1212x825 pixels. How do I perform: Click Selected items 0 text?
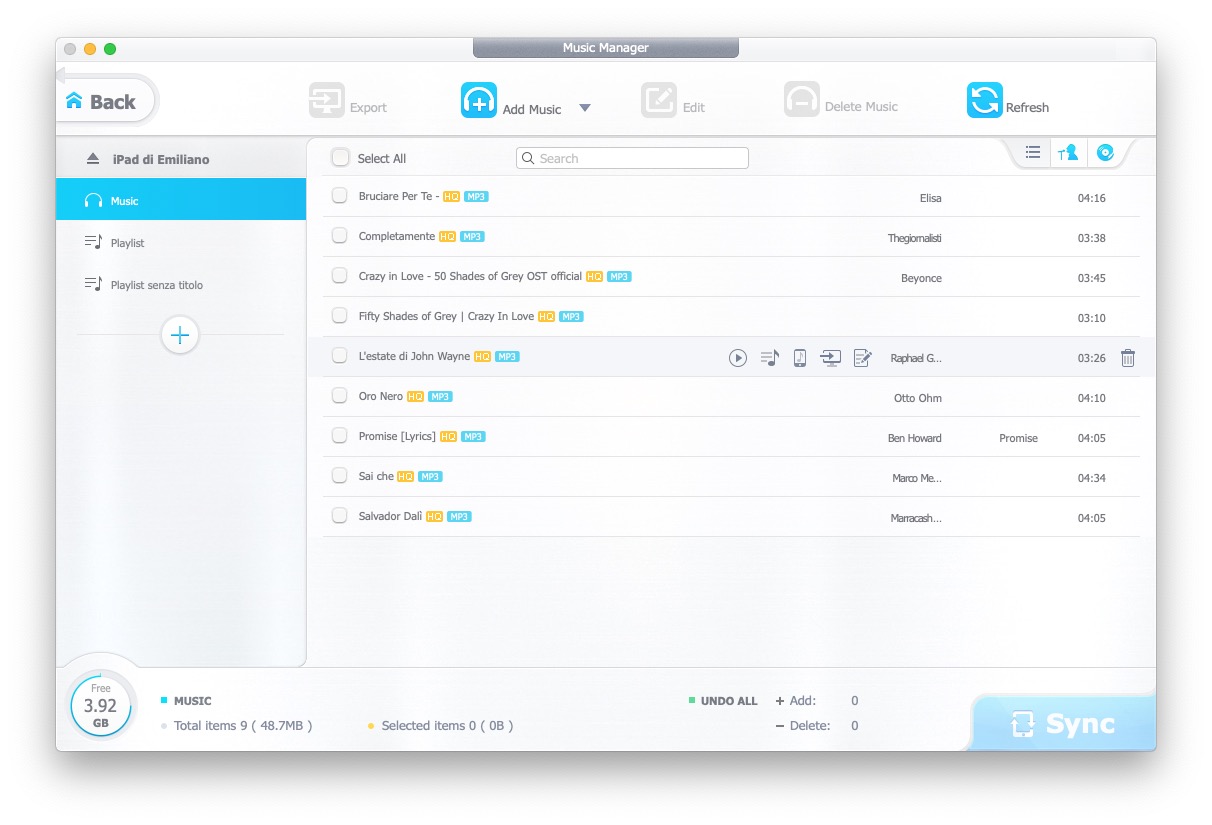tap(447, 725)
